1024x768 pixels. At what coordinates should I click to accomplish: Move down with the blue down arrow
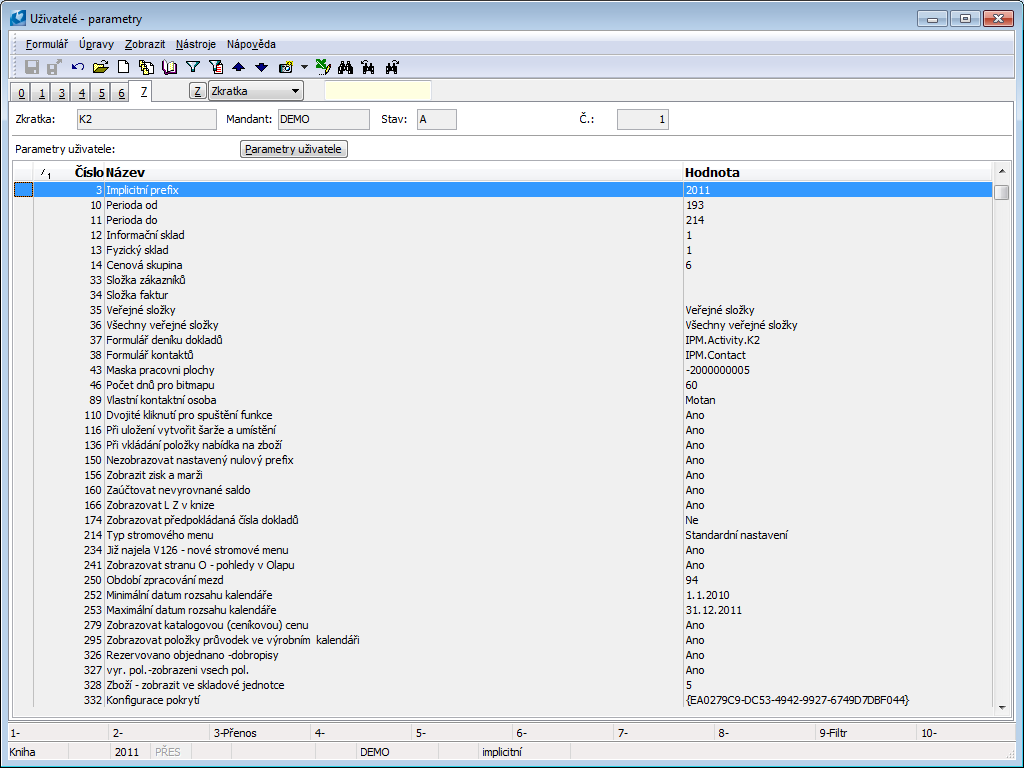(261, 67)
